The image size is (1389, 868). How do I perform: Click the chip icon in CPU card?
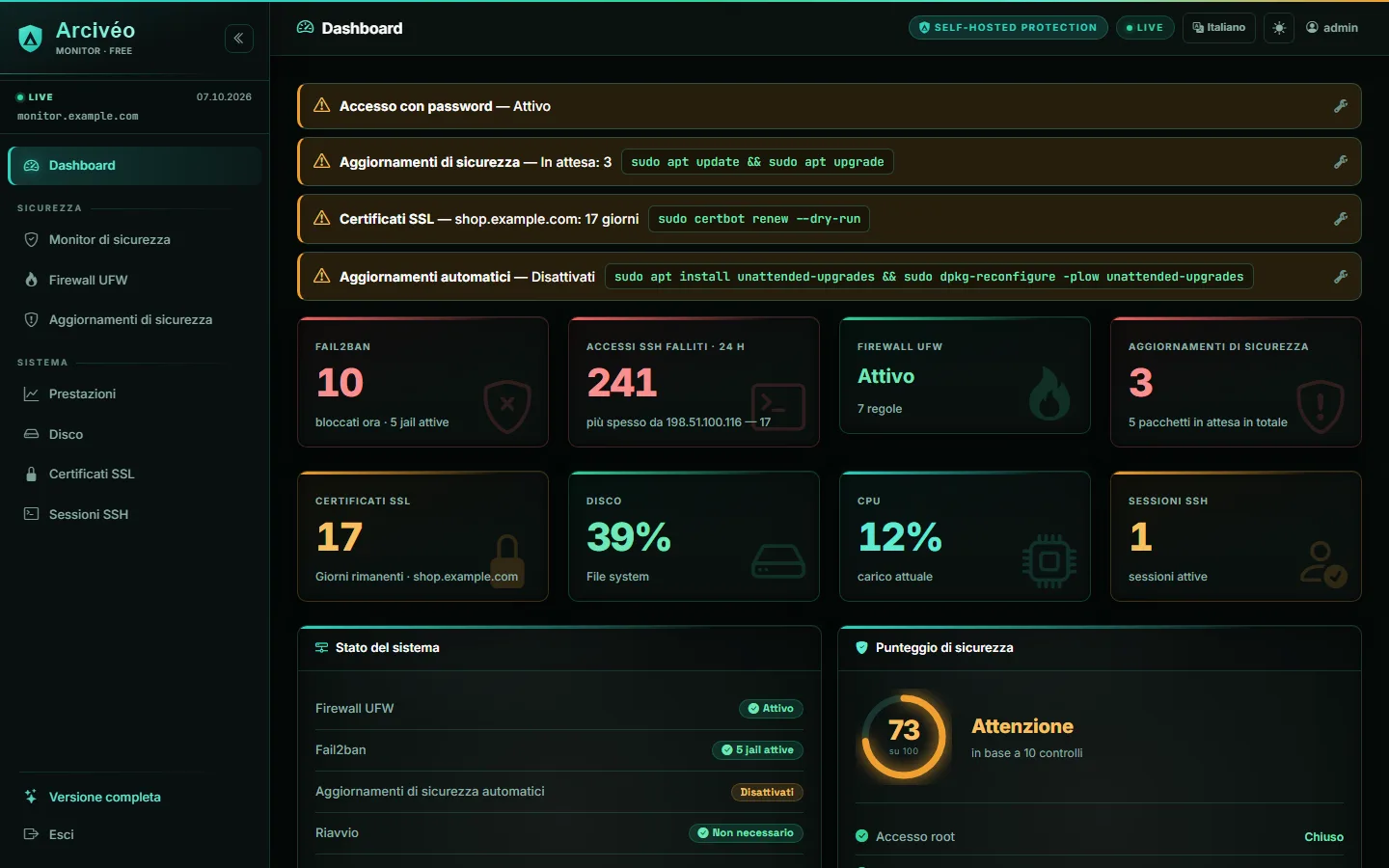[x=1049, y=560]
